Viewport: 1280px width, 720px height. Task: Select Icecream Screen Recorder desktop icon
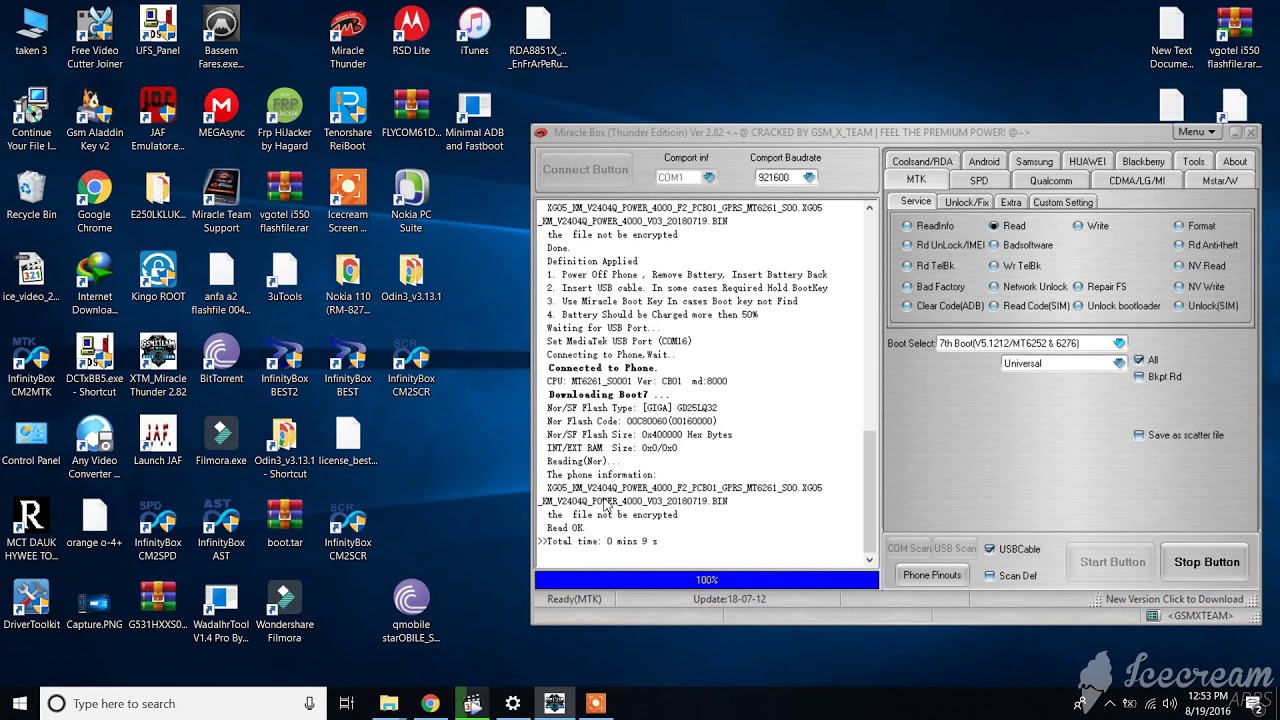[x=348, y=202]
